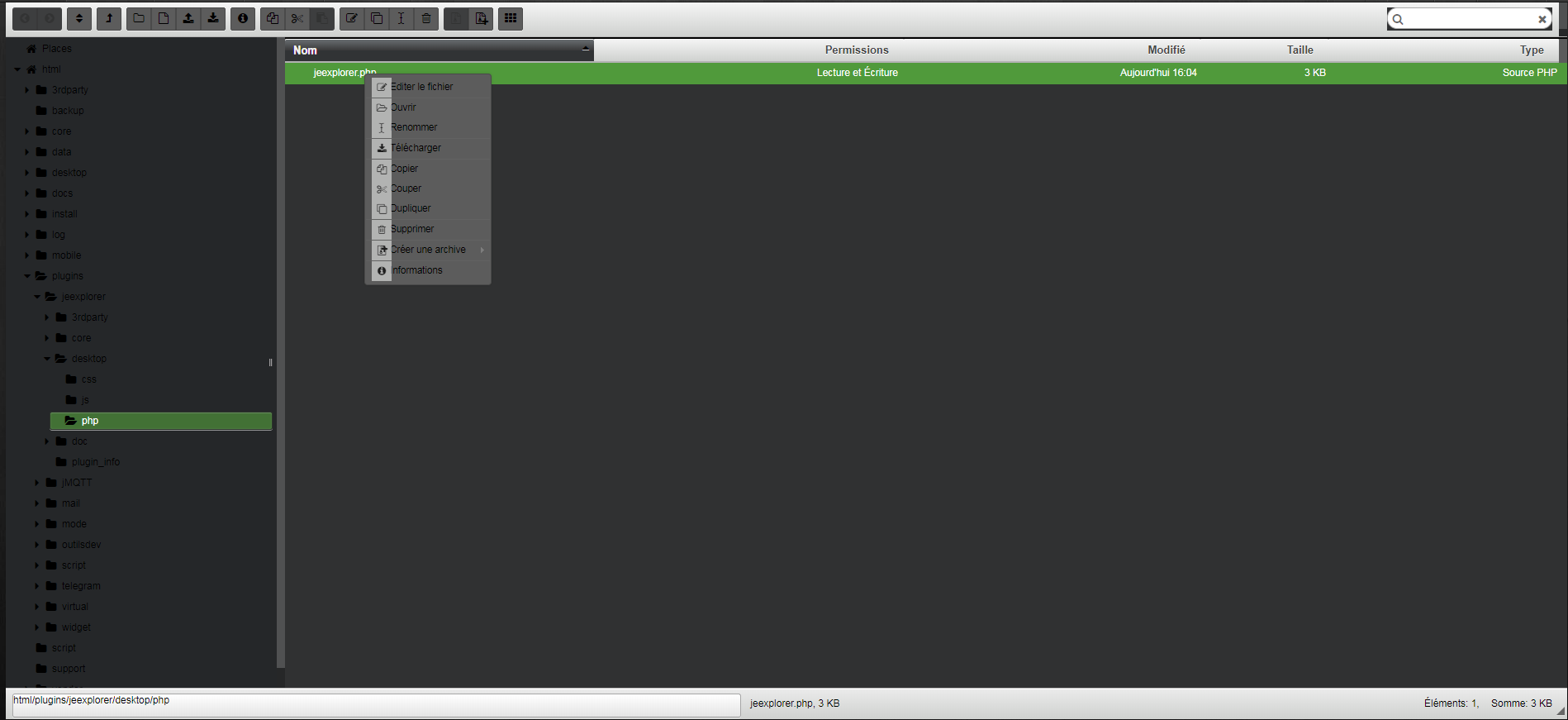Select the highlighted php folder in tree
This screenshot has height=720, width=1568.
(x=161, y=421)
